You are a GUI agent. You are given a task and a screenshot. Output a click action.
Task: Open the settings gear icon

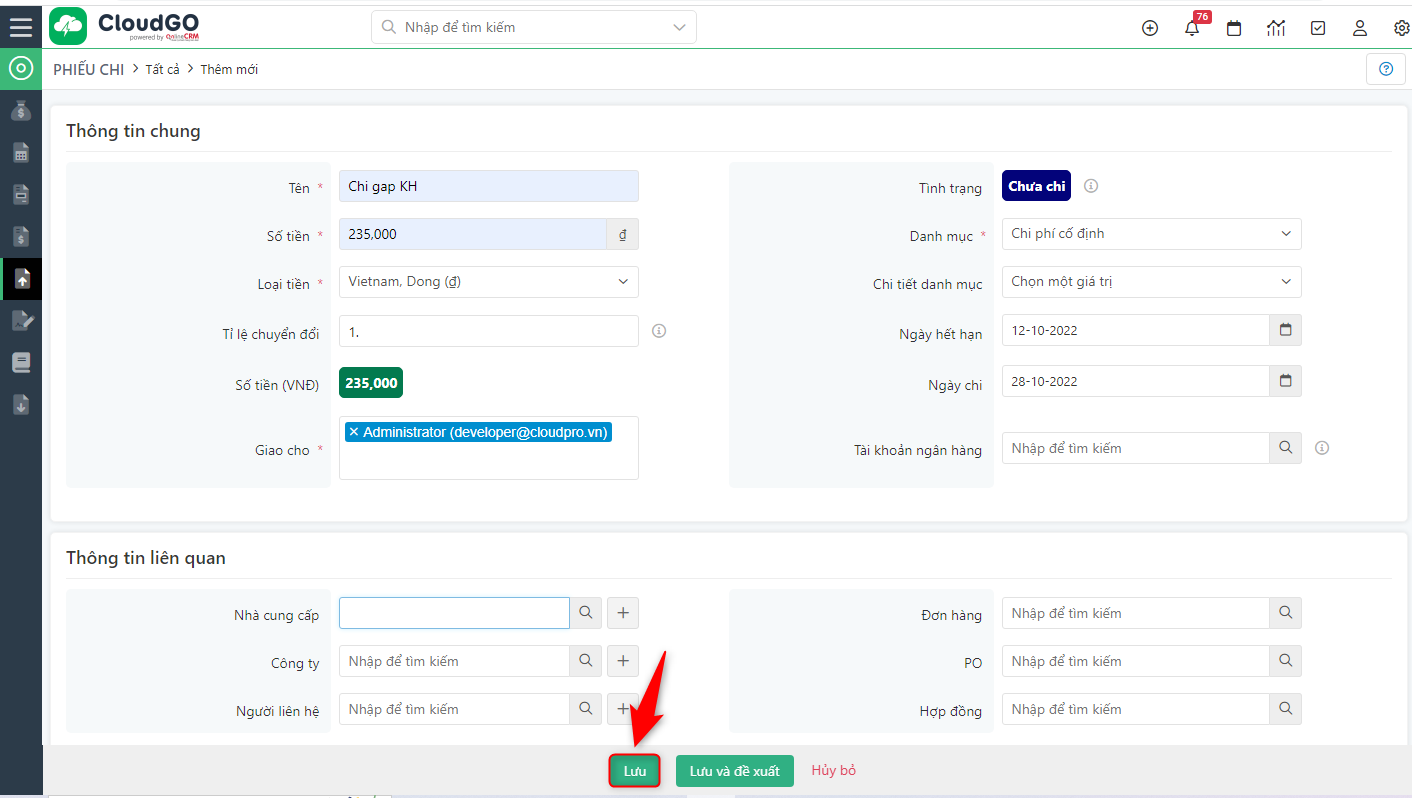pyautogui.click(x=1401, y=28)
